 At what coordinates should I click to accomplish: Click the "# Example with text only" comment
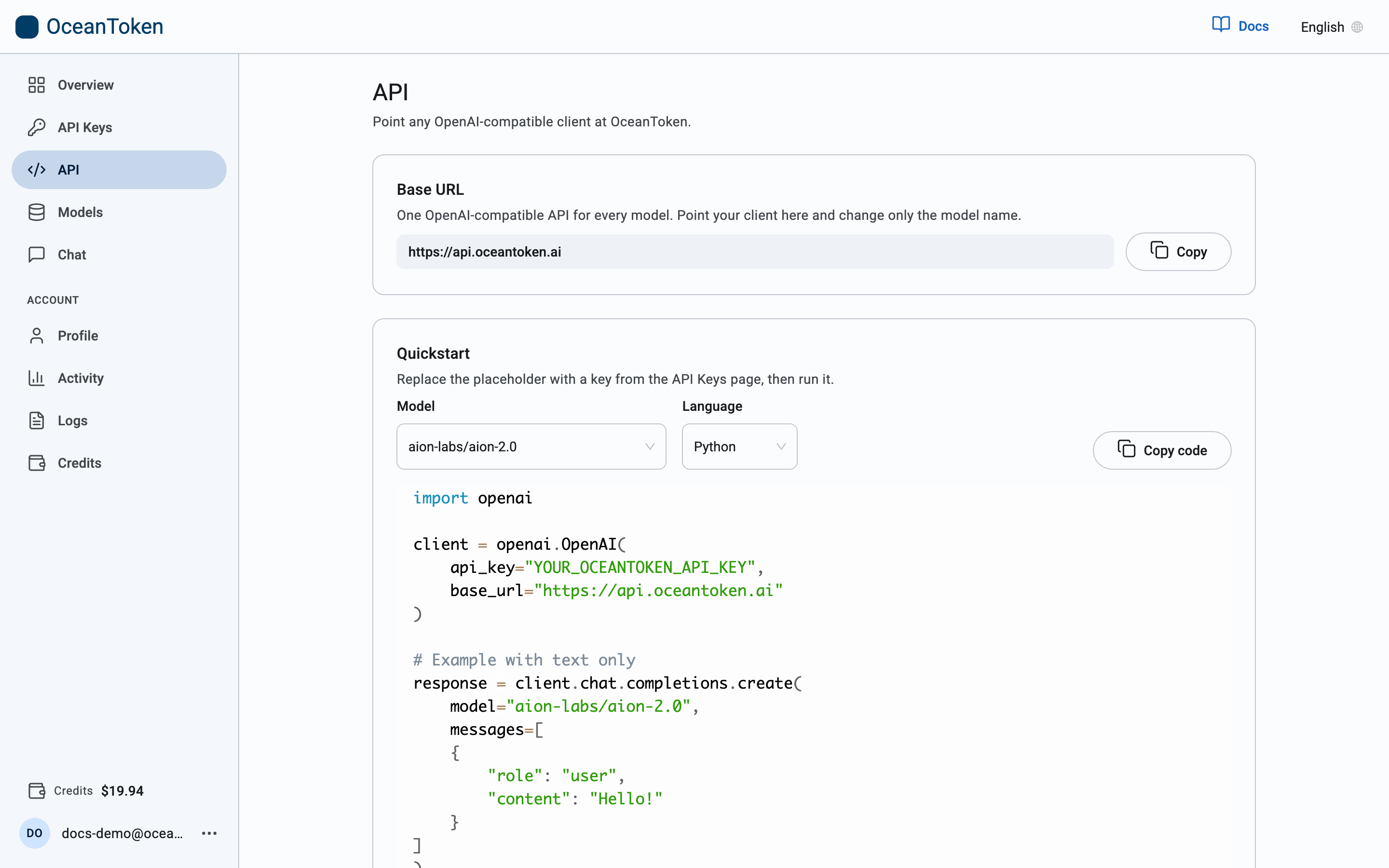(x=524, y=660)
